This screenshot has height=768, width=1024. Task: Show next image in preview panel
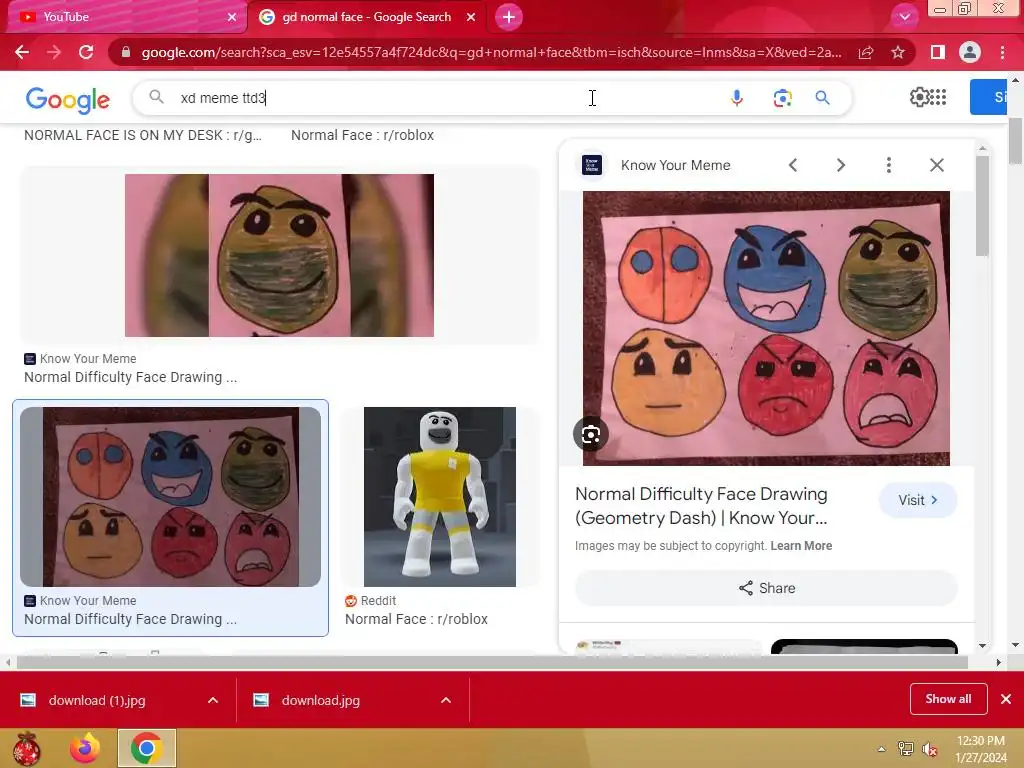(x=840, y=165)
